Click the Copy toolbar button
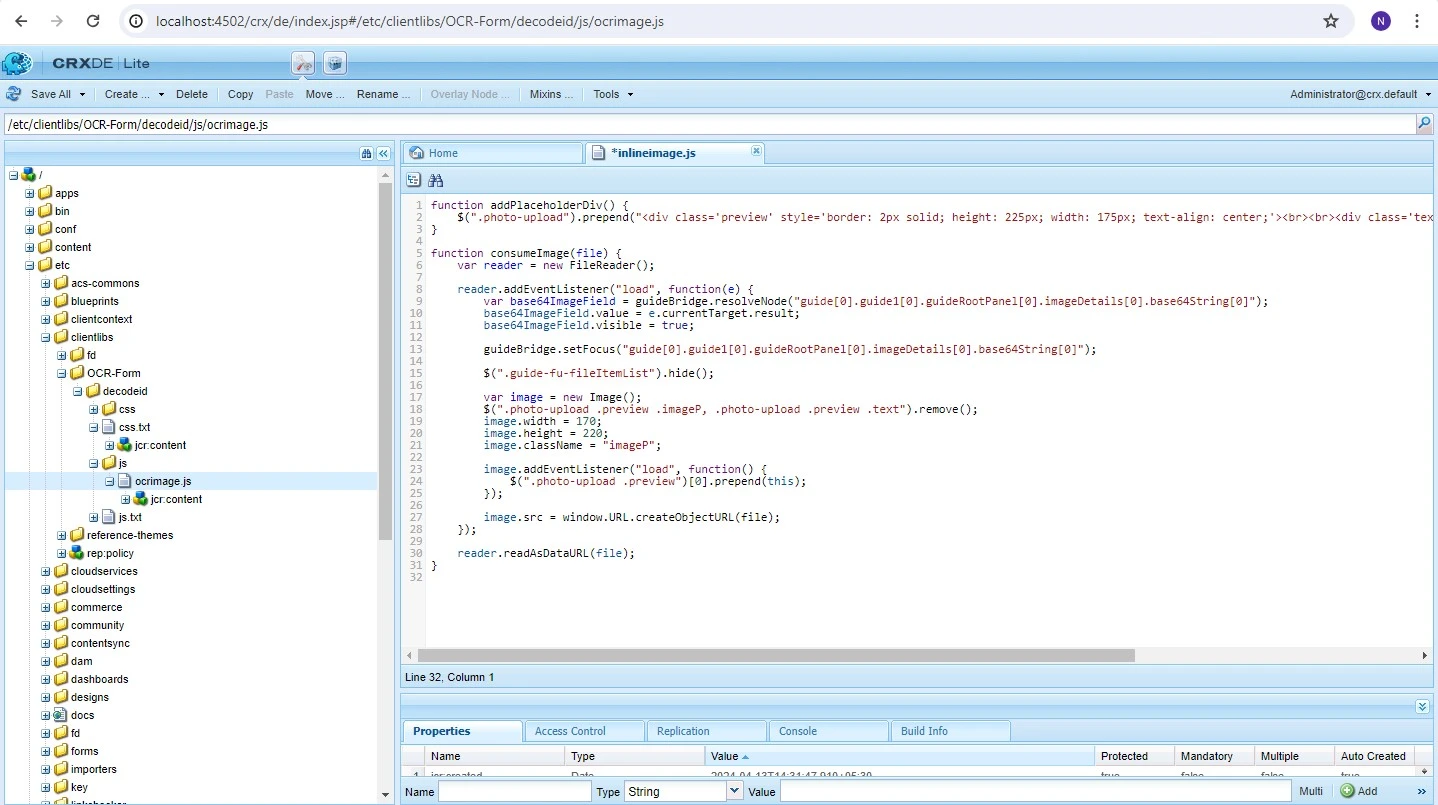 click(240, 94)
